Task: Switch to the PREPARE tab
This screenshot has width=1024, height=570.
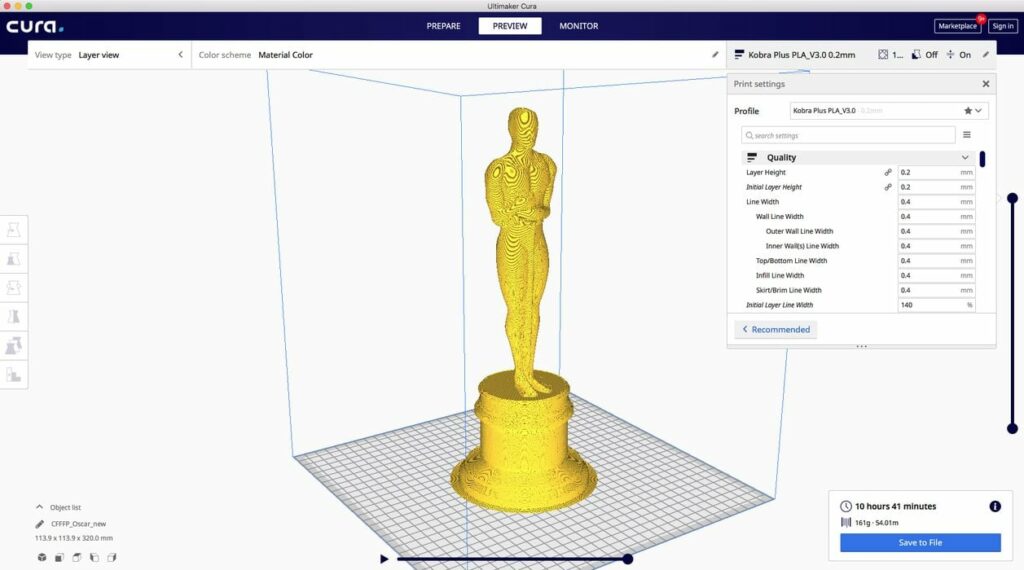Action: tap(444, 26)
